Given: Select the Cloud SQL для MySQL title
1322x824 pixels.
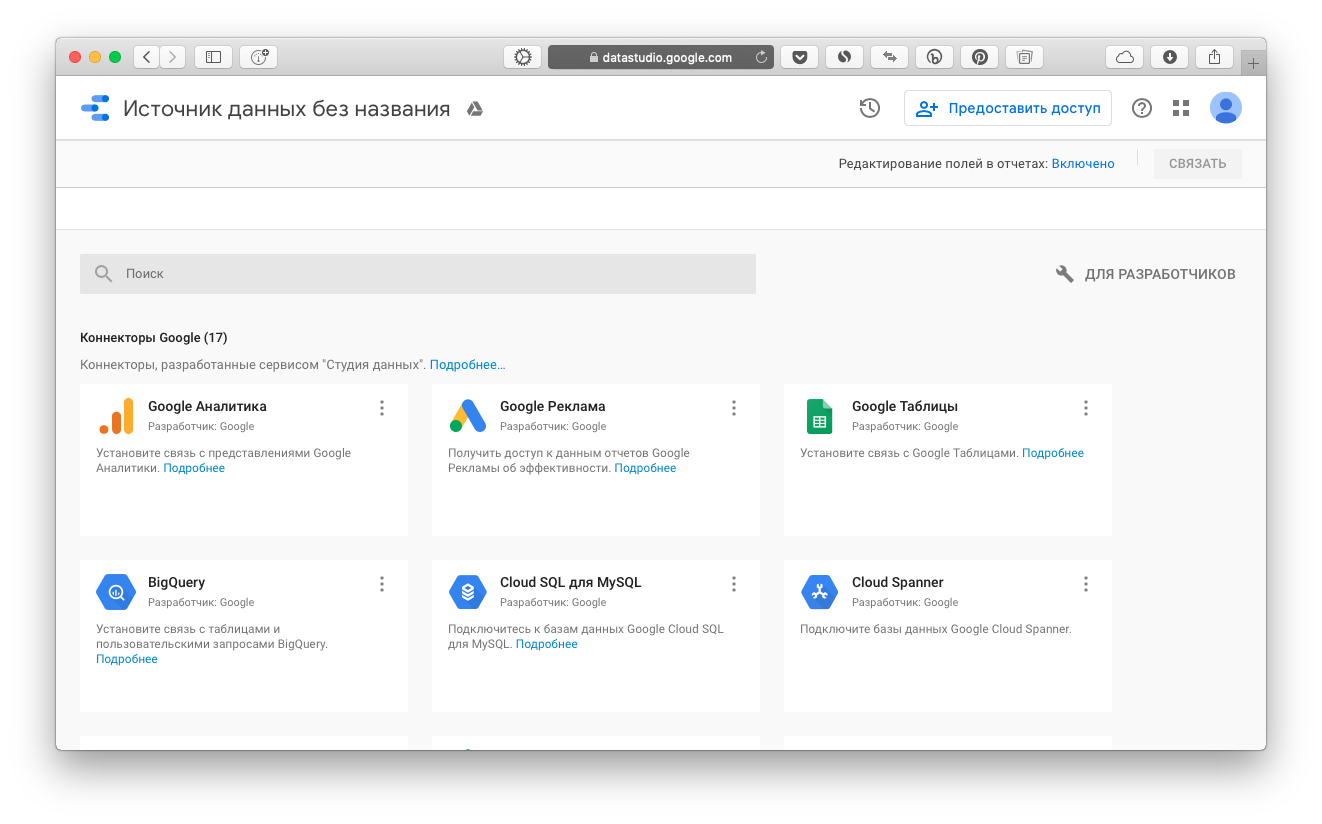Looking at the screenshot, I should [x=571, y=582].
